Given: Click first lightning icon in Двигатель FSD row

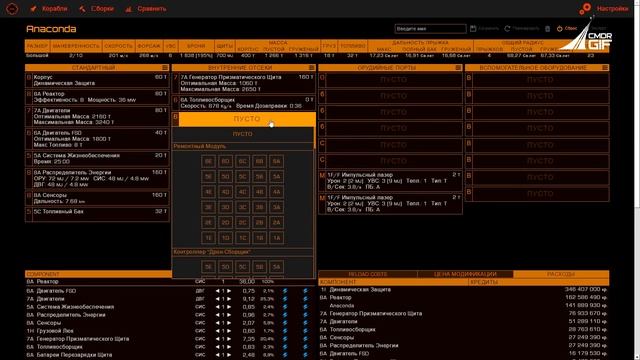Looking at the screenshot, I should tap(285, 291).
